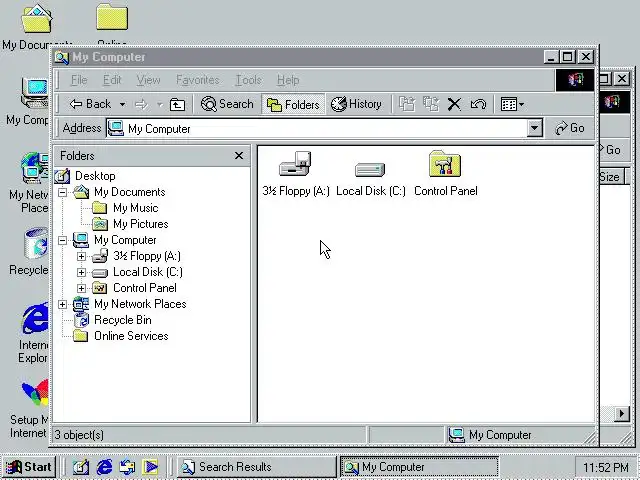Switch to Search Results taskbar button
This screenshot has width=640, height=480.
(256, 467)
